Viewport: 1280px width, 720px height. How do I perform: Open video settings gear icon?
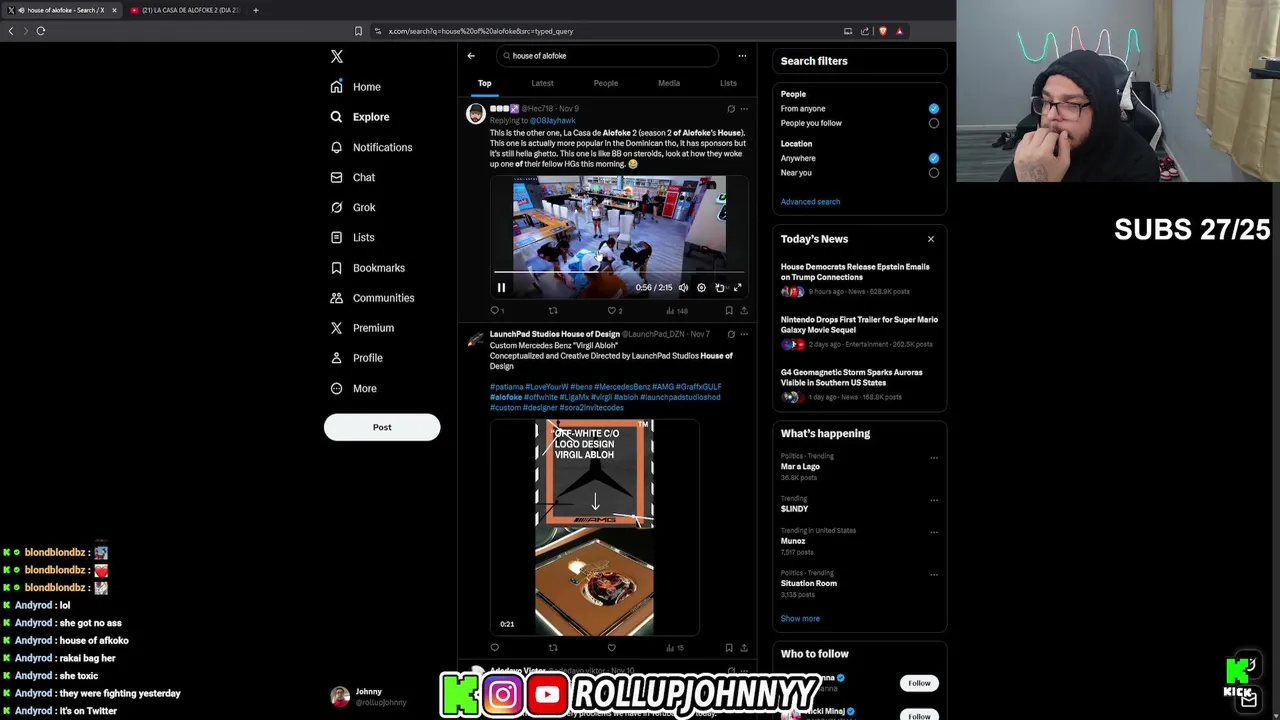pyautogui.click(x=701, y=288)
